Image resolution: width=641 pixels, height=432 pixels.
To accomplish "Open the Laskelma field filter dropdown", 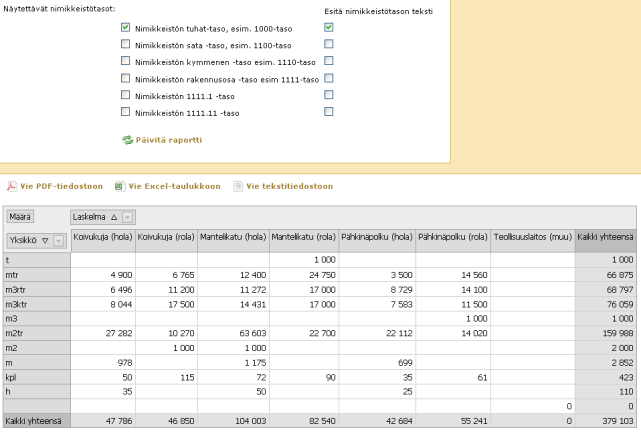I will click(x=127, y=216).
